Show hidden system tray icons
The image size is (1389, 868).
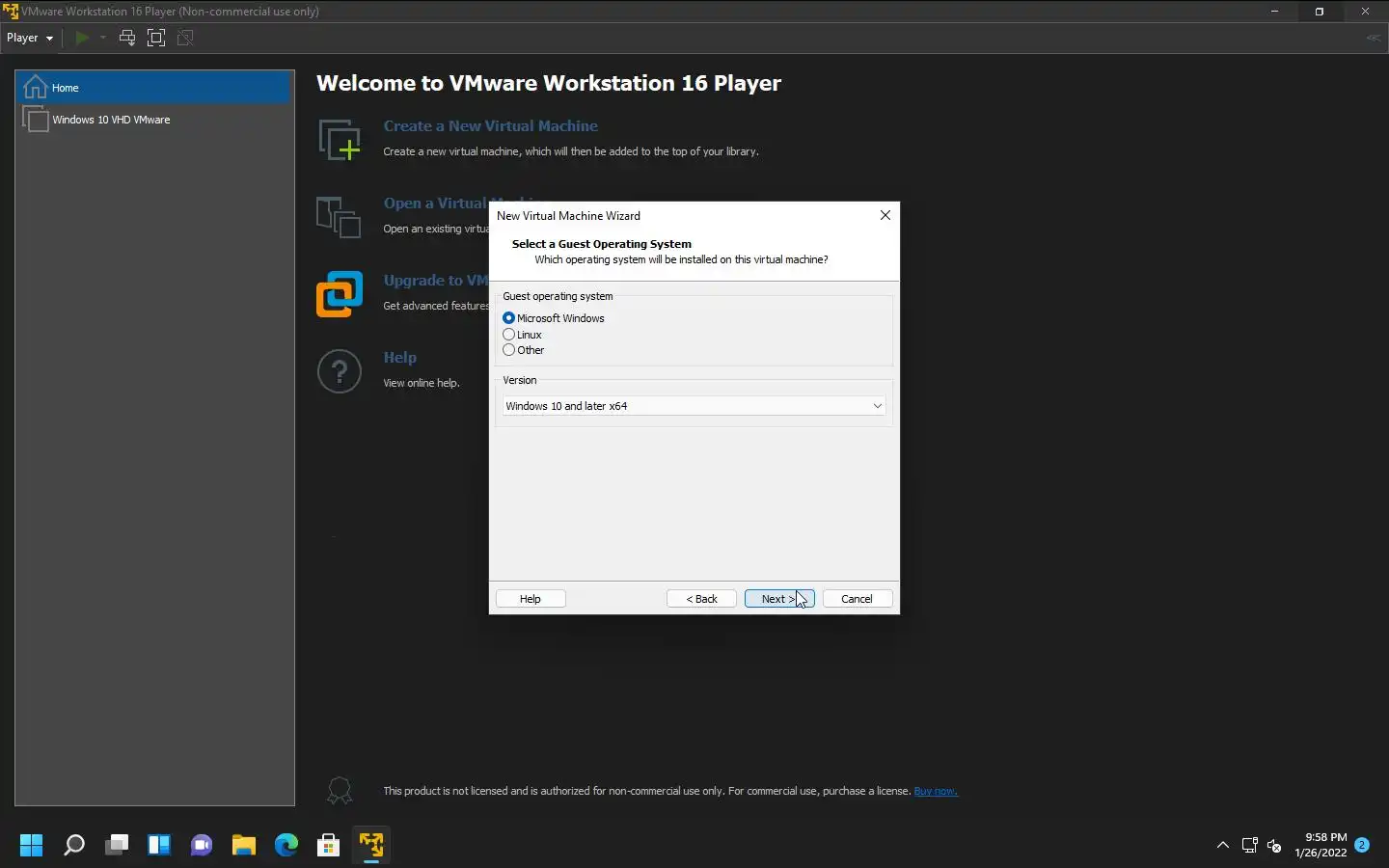coord(1223,846)
